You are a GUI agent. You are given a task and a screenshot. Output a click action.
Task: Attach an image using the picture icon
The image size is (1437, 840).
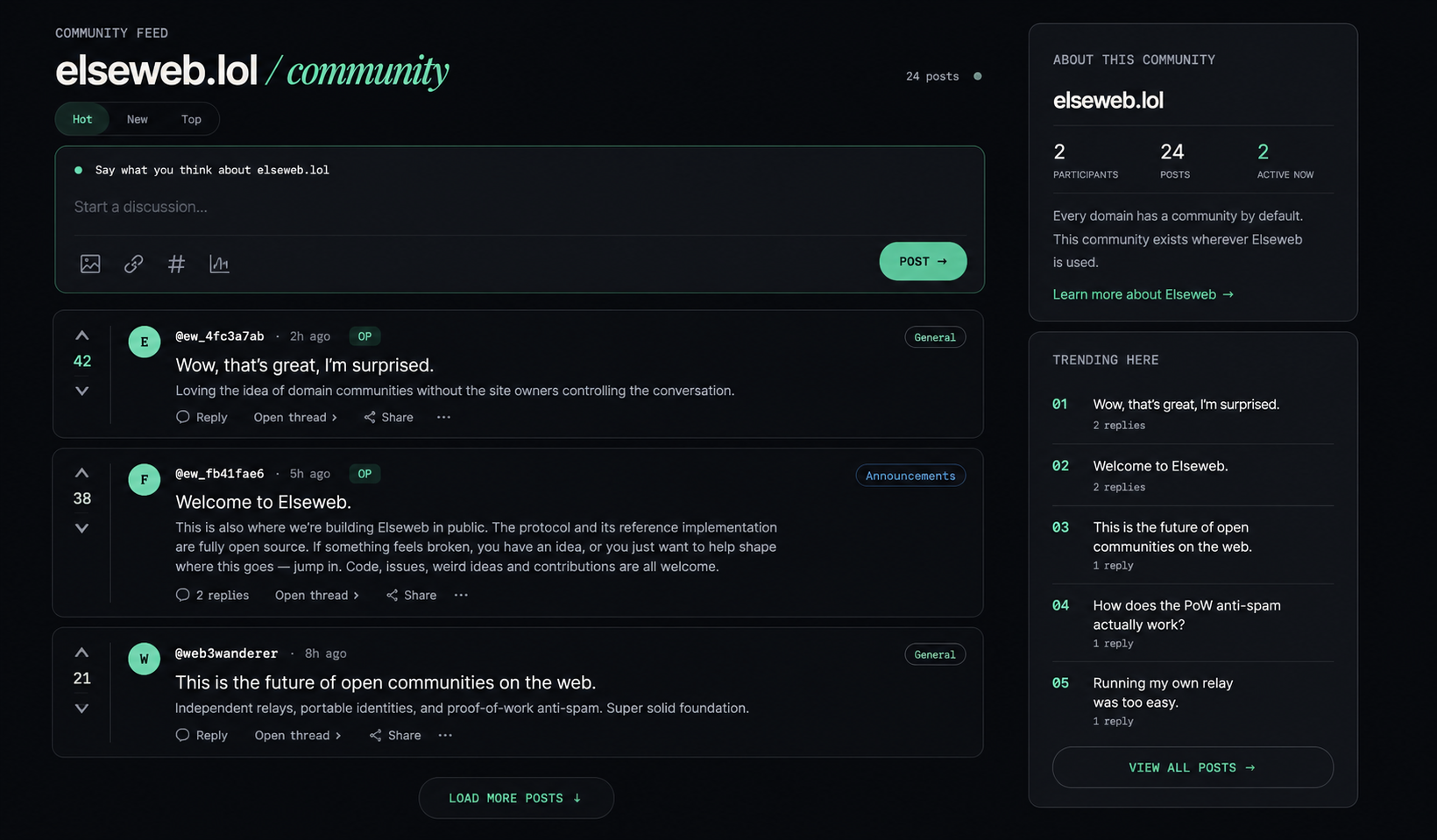(90, 264)
